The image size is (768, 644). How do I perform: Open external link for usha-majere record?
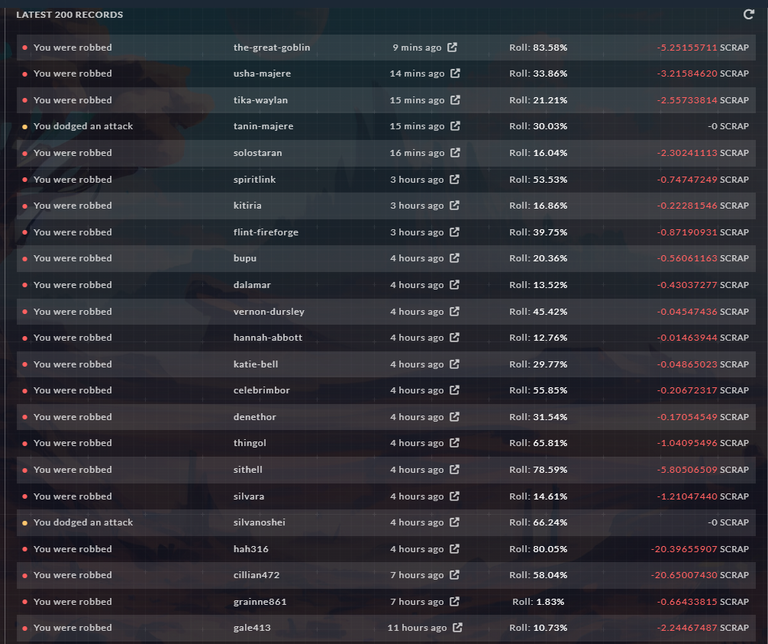[x=455, y=73]
